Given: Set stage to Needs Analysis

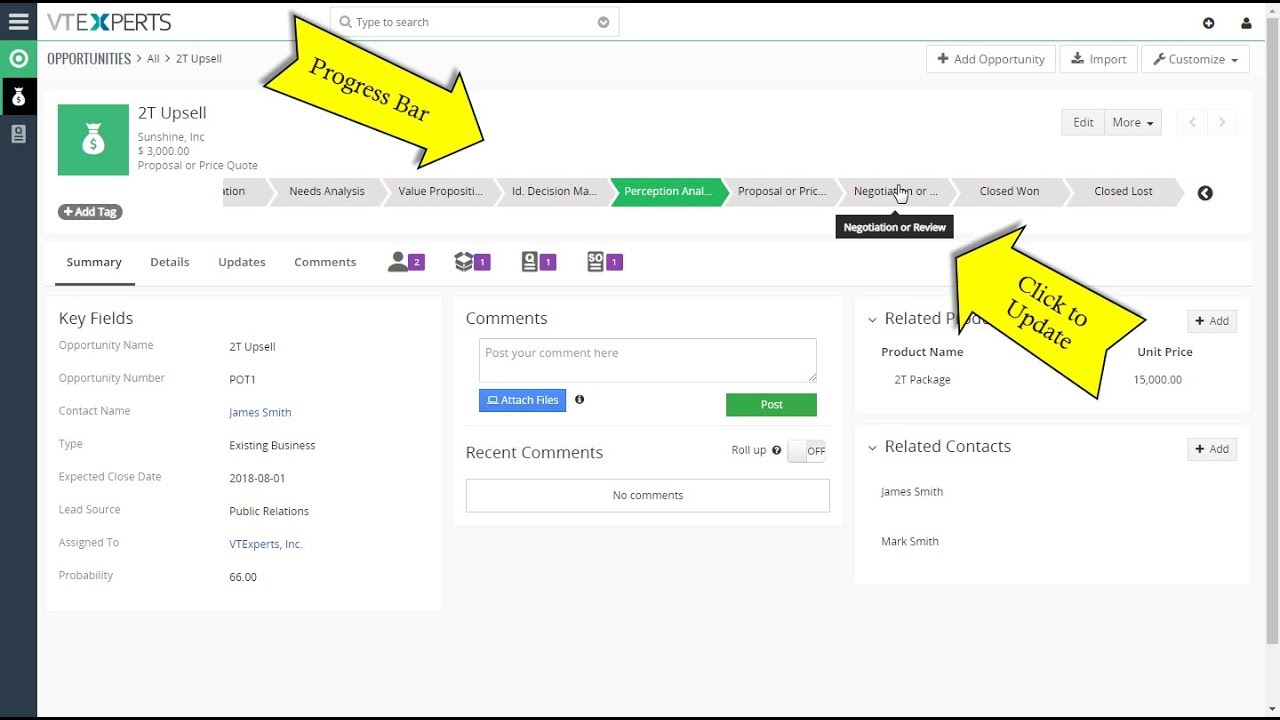Looking at the screenshot, I should [327, 192].
